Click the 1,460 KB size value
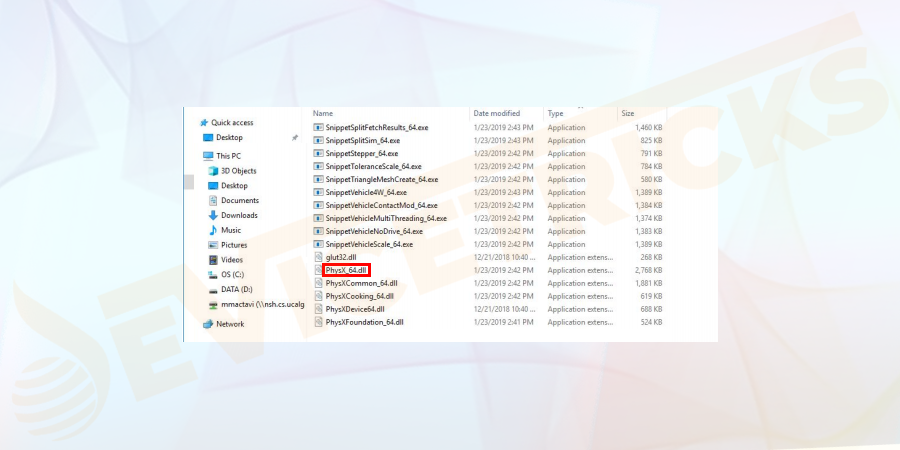Screen dimensions: 900x450 click(x=649, y=127)
